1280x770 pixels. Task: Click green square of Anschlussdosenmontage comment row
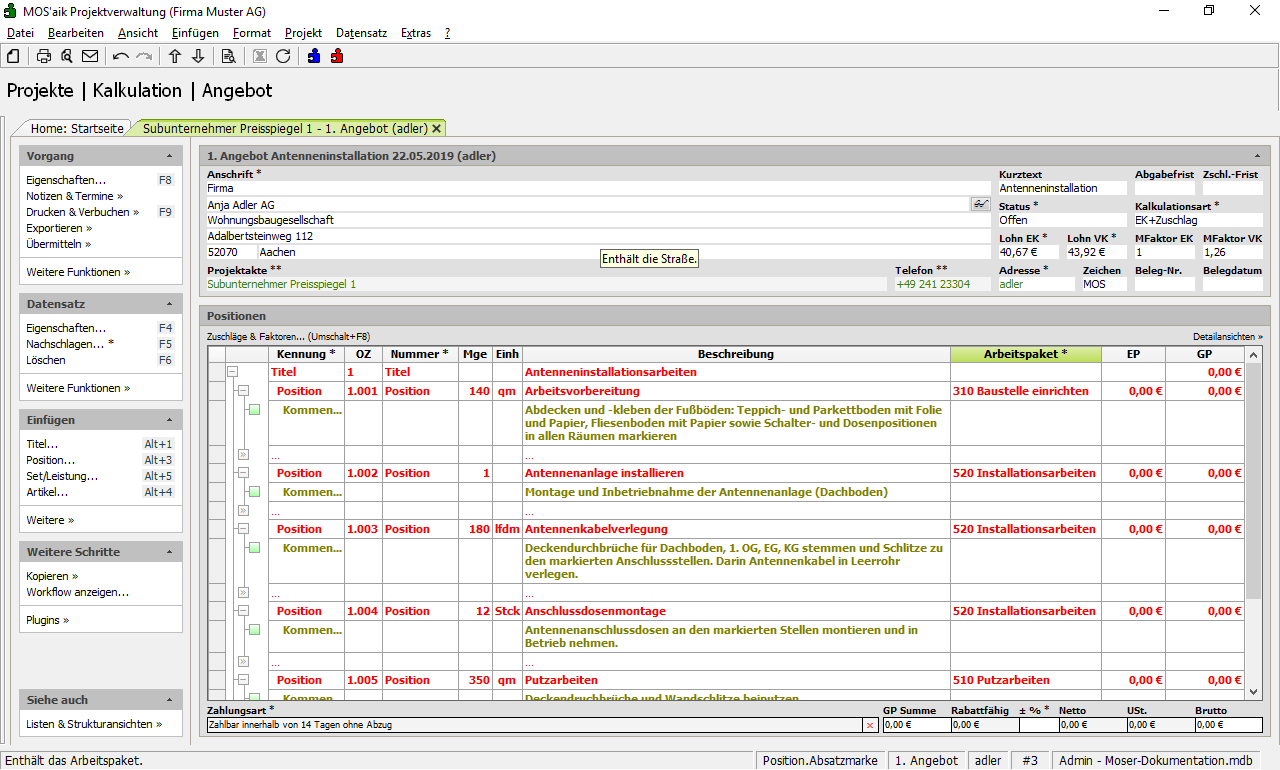[254, 630]
